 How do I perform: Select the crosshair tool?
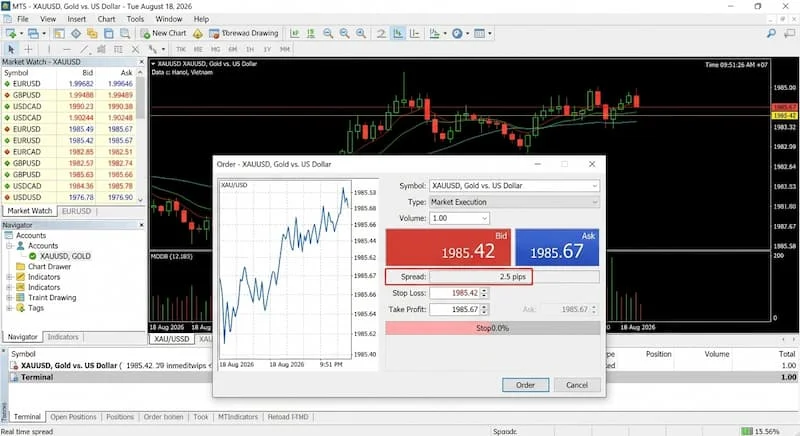29,49
